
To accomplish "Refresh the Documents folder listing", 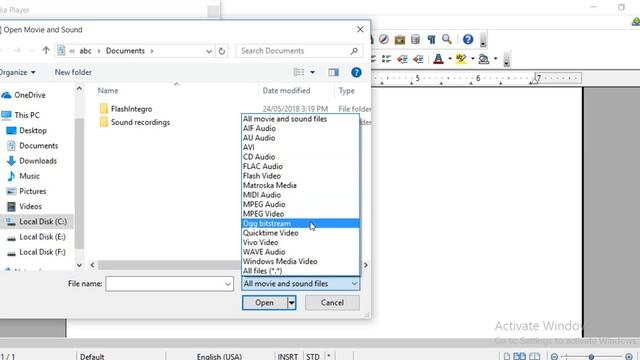I will pos(222,51).
